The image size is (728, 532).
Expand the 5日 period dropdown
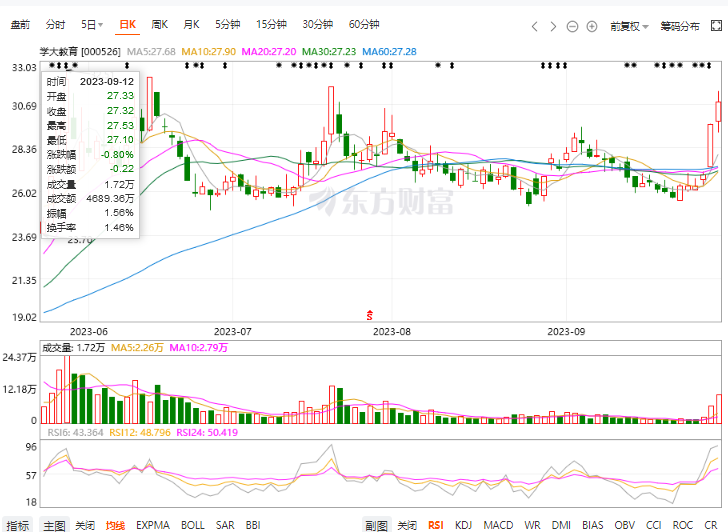(x=92, y=24)
